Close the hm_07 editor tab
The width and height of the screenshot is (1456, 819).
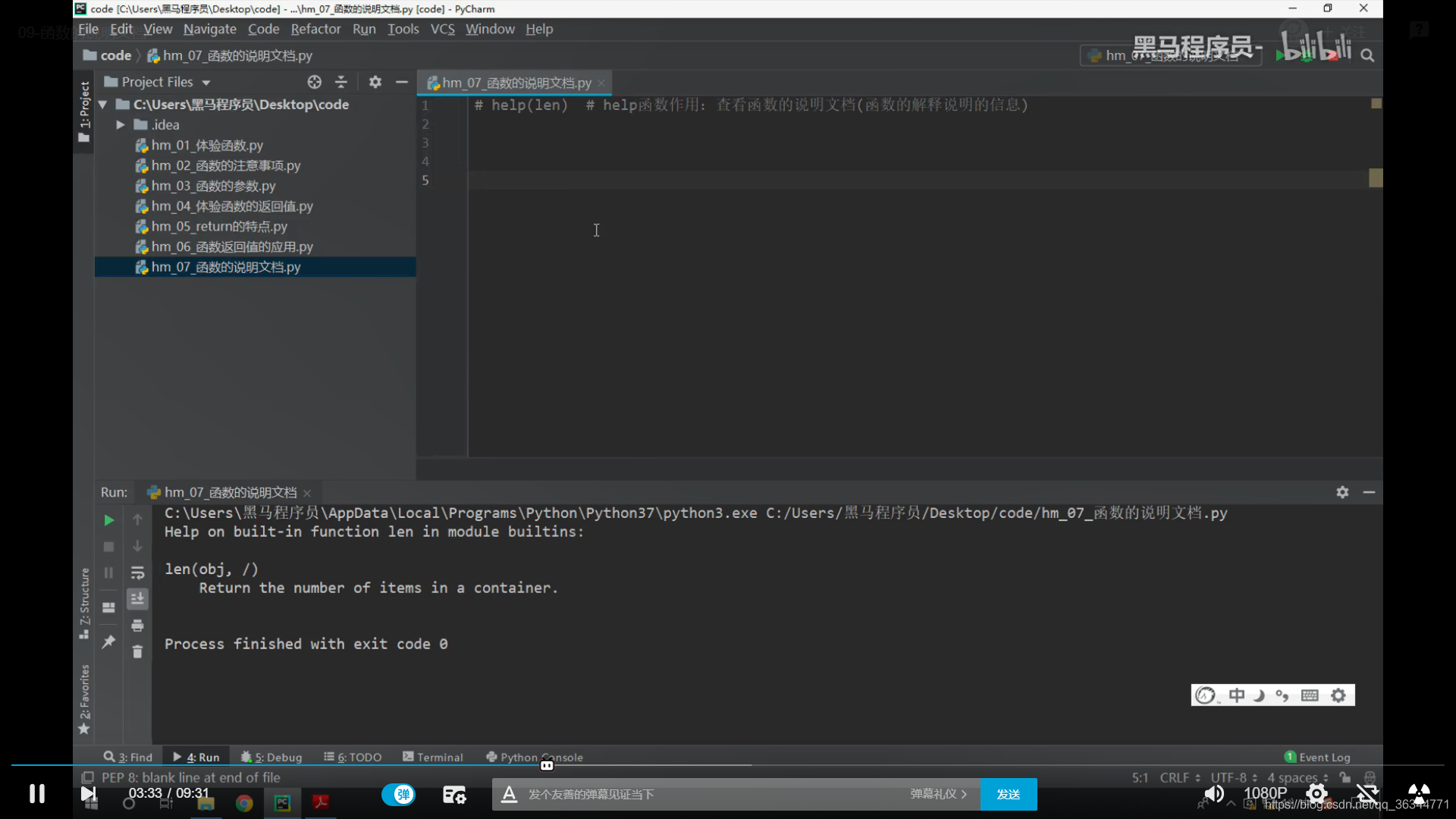click(x=601, y=83)
